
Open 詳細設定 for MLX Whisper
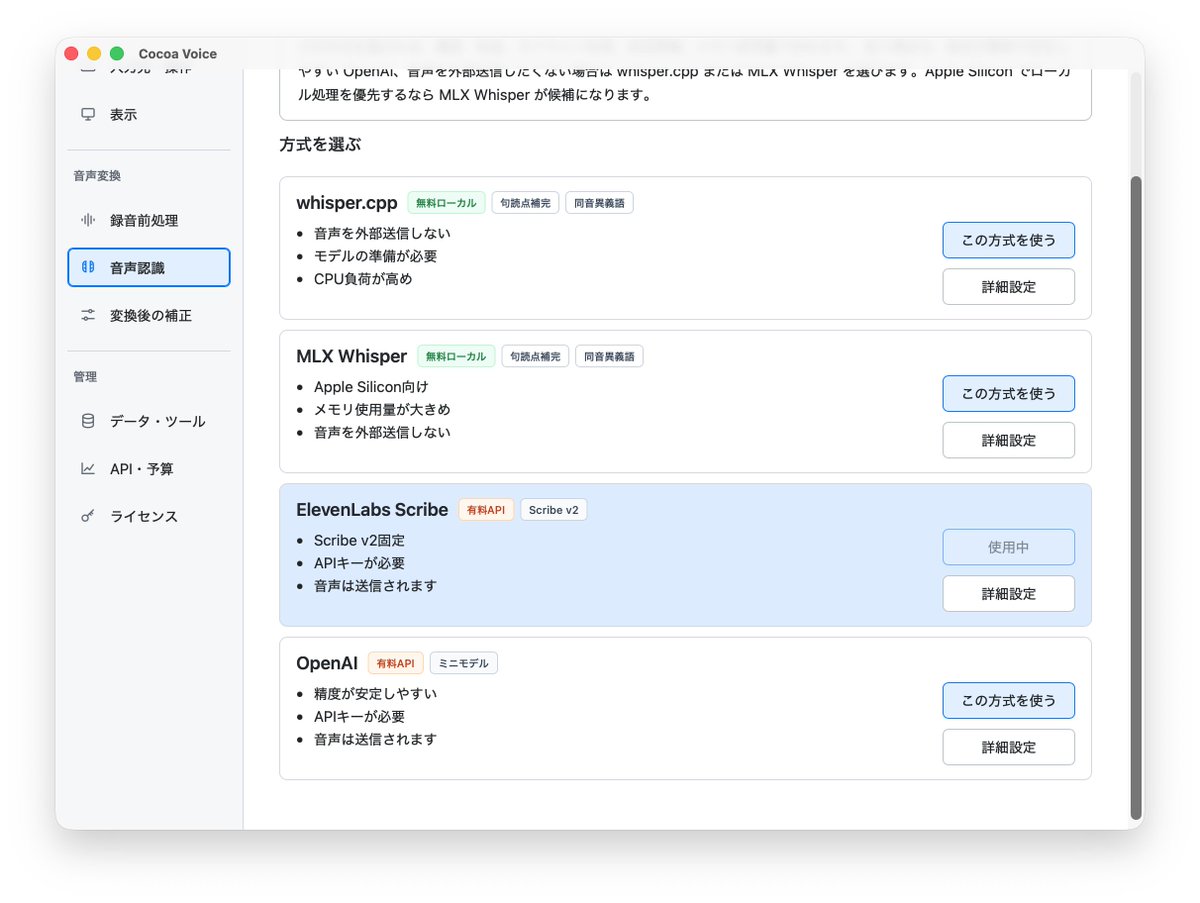pyautogui.click(x=1008, y=440)
